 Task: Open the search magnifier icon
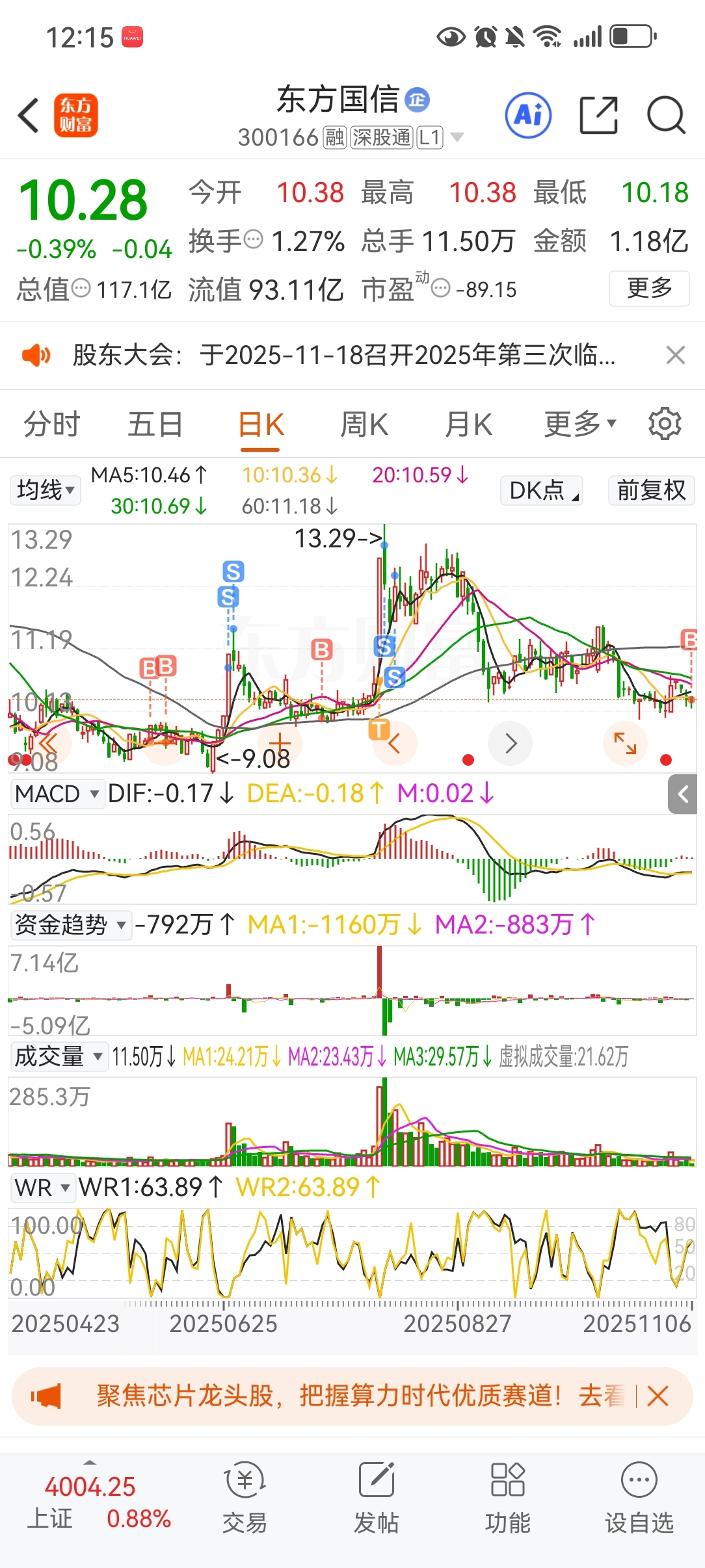pos(666,116)
